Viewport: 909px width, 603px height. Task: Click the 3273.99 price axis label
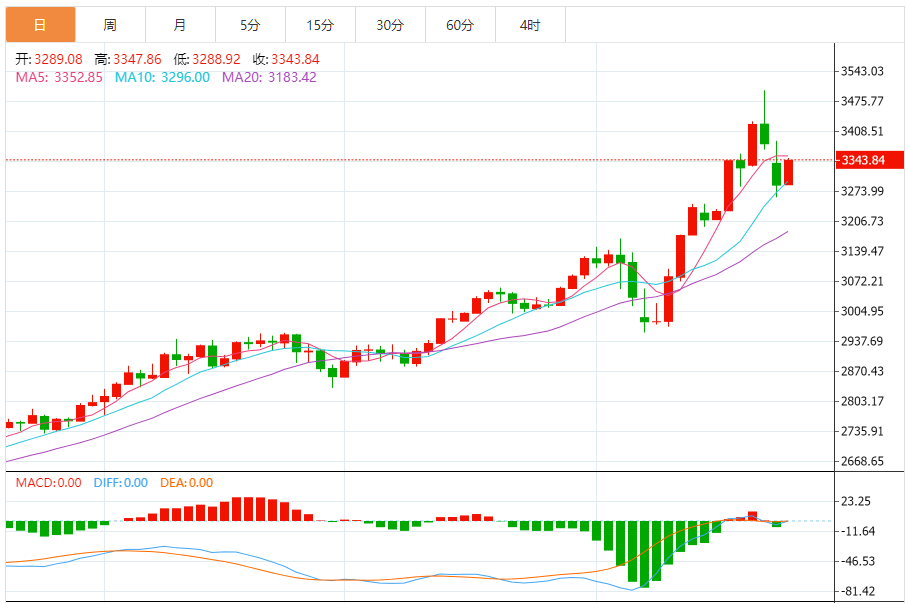coord(863,191)
